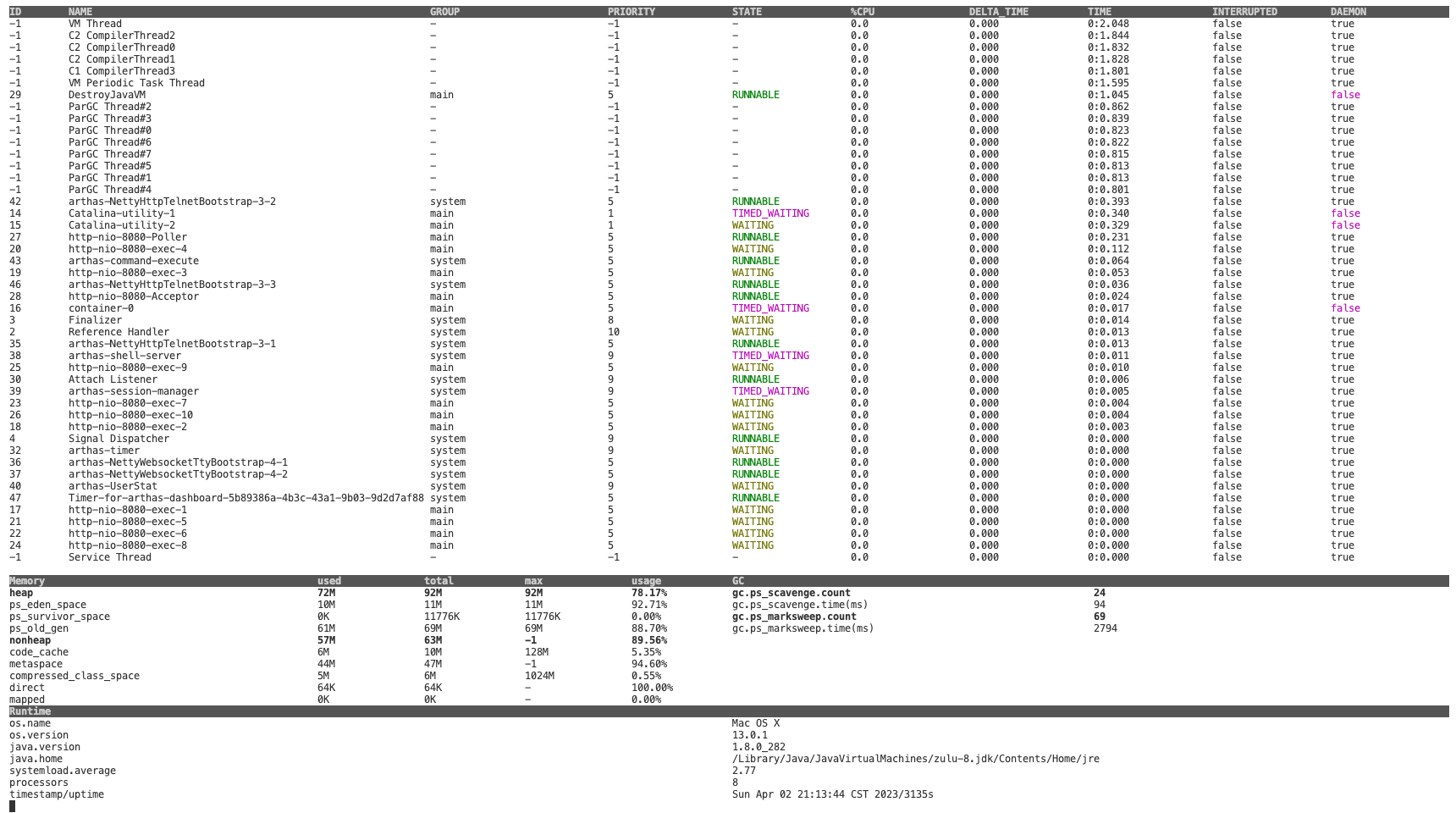
Task: Click the %CPU column header
Action: (x=862, y=12)
